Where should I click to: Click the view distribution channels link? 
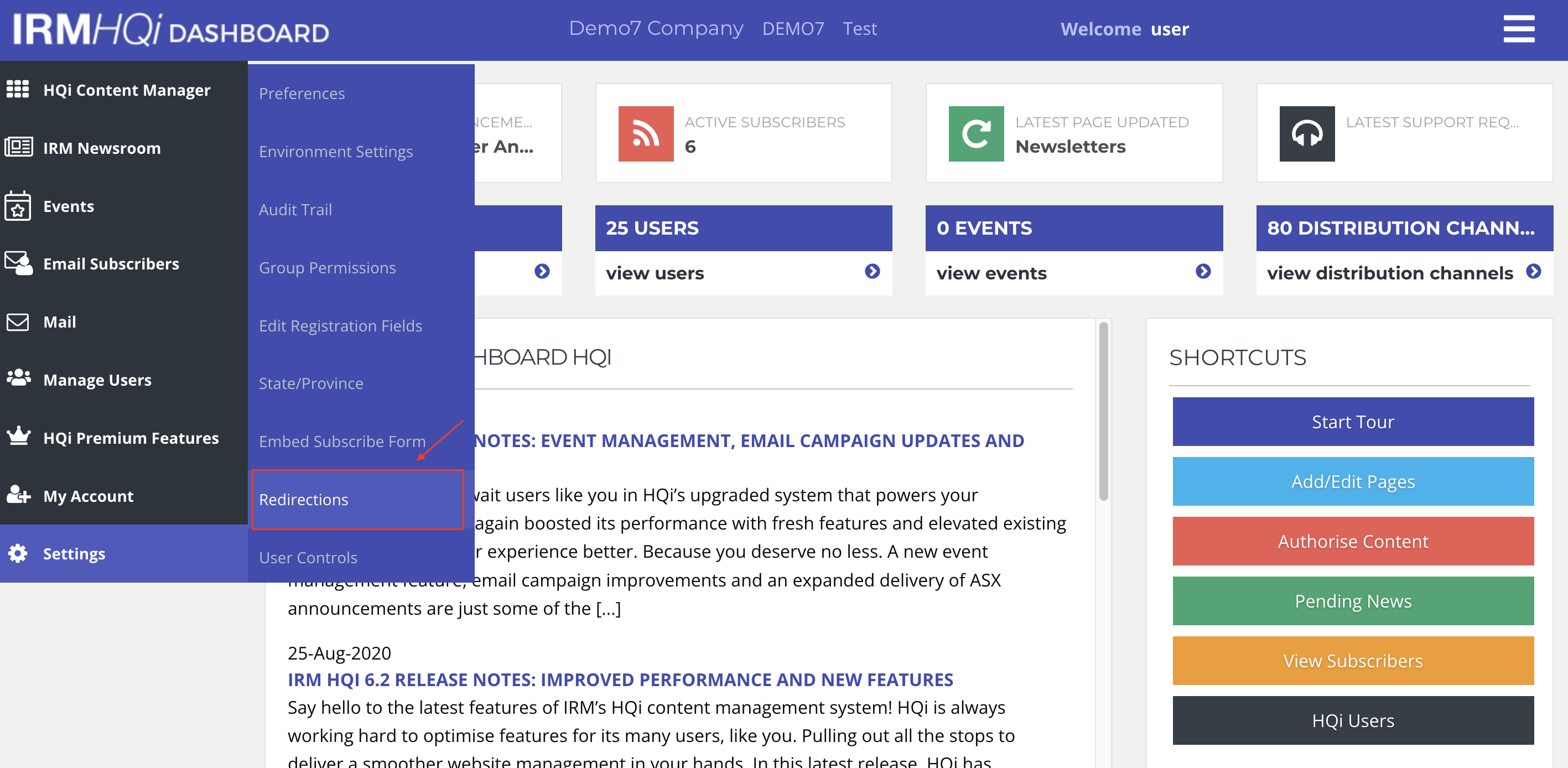1390,273
